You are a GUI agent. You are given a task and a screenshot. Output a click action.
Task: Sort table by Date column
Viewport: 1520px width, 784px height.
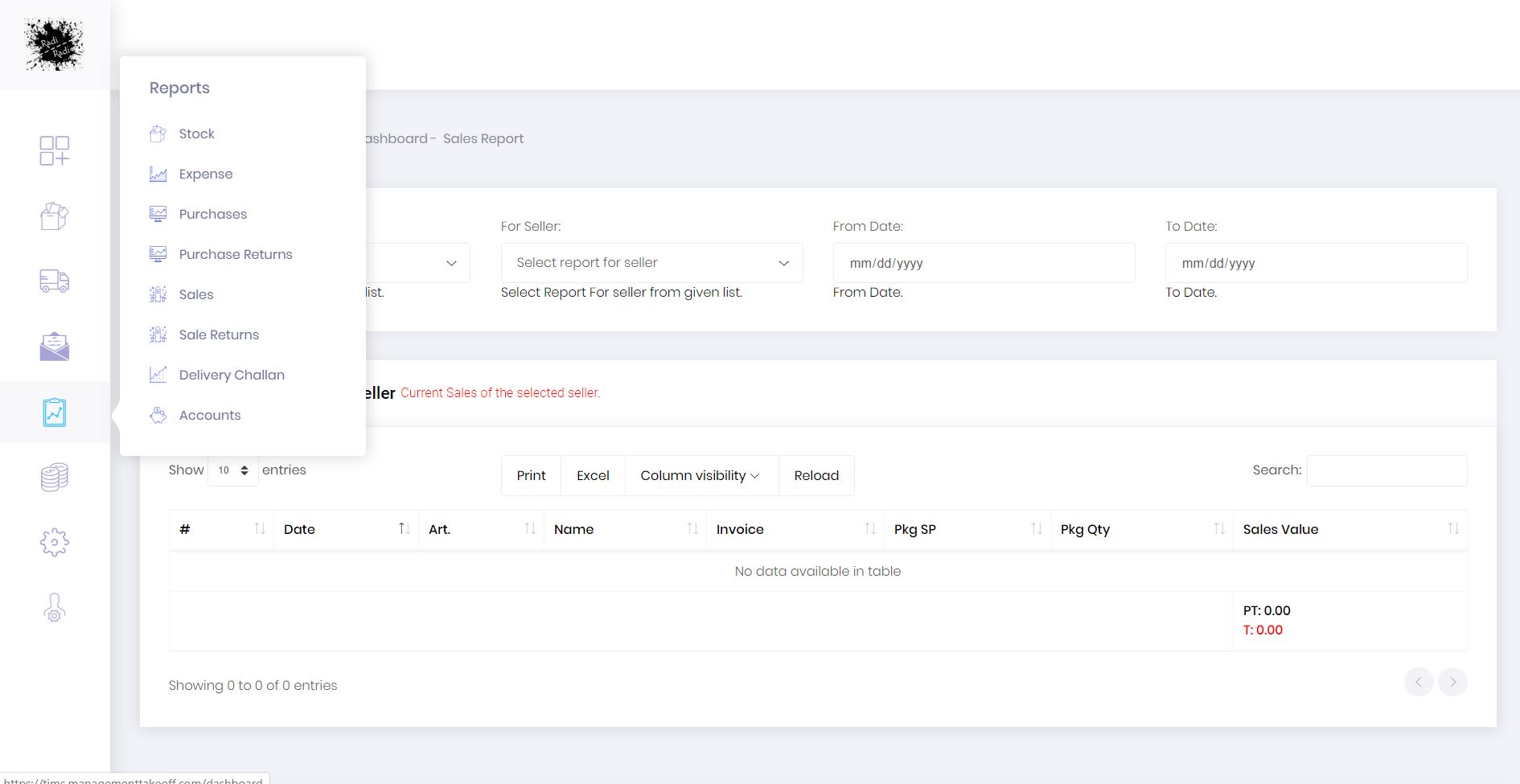coord(346,529)
